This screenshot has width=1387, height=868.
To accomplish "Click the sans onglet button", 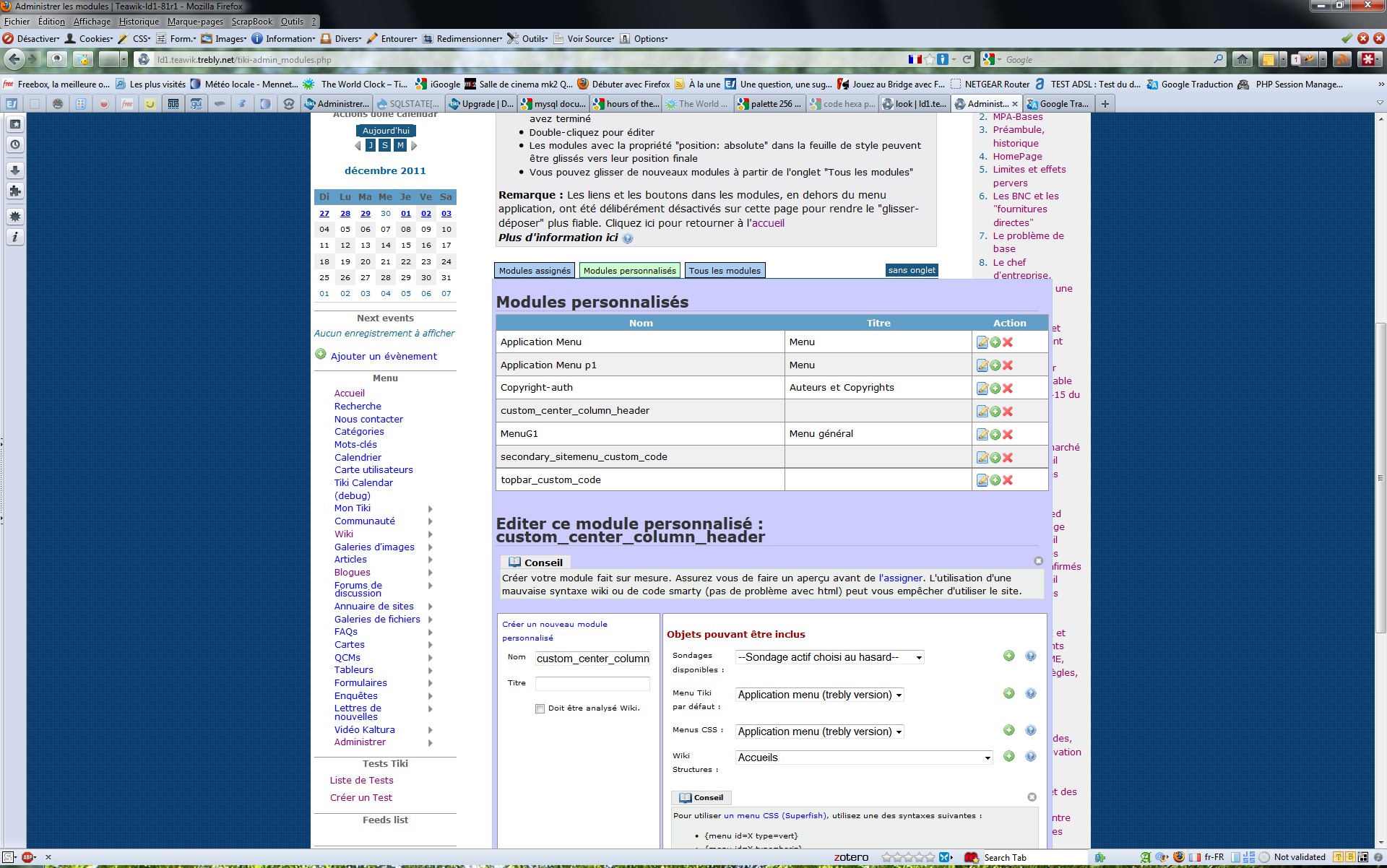I will (912, 270).
